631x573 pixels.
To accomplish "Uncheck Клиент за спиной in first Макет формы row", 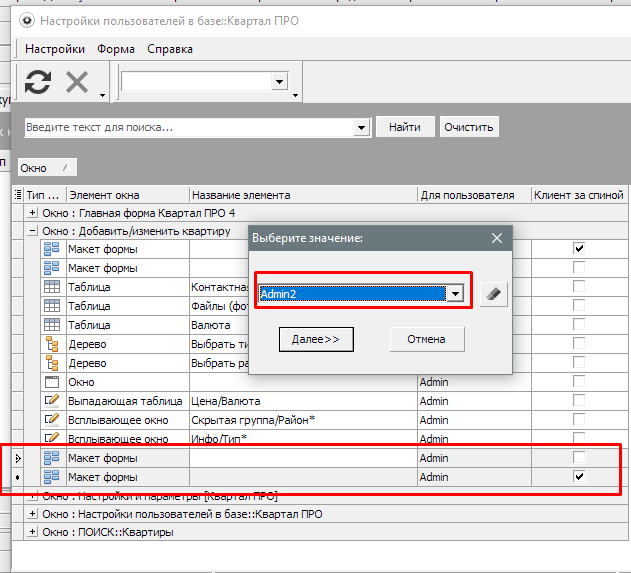I will click(578, 248).
